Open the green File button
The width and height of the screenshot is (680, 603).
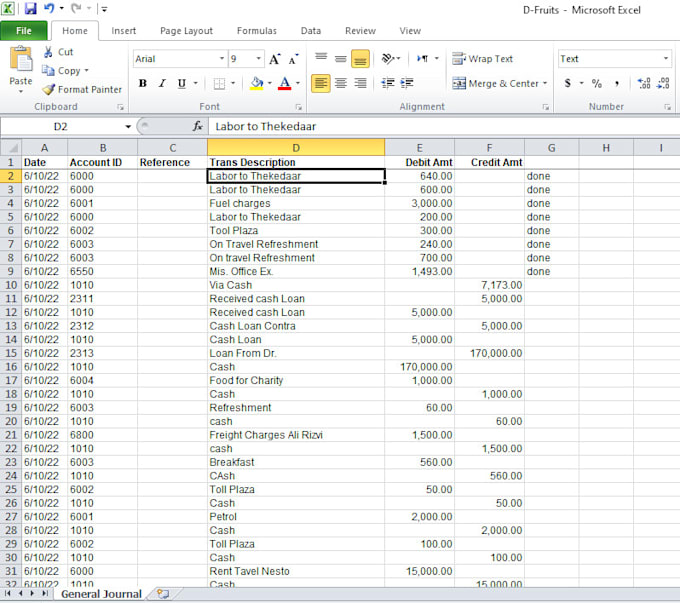pyautogui.click(x=23, y=31)
